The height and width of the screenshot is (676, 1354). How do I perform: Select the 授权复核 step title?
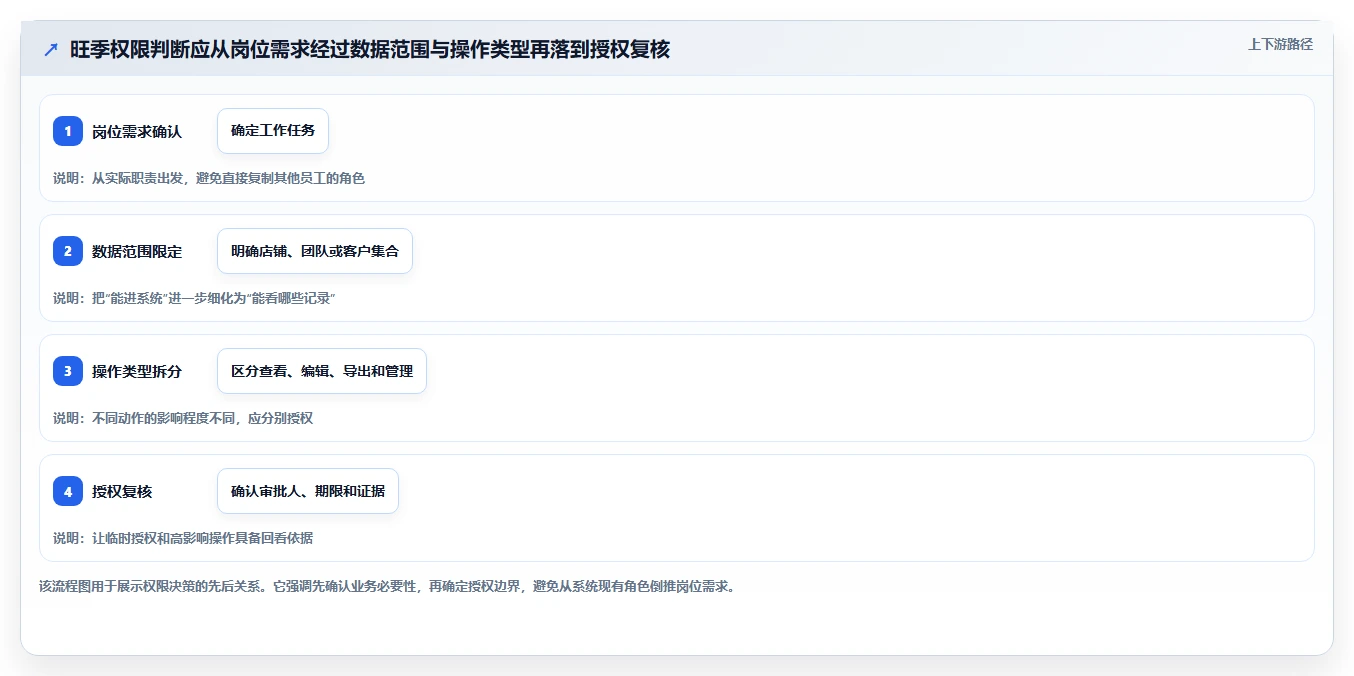pyautogui.click(x=122, y=491)
